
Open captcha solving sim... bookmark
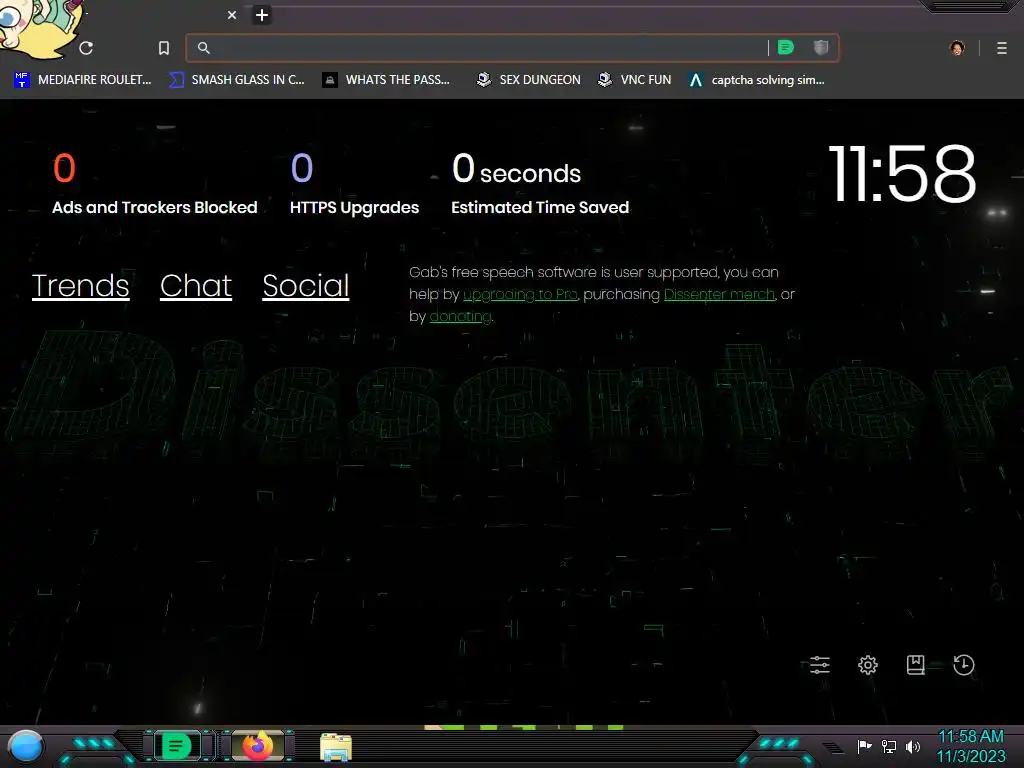[757, 80]
